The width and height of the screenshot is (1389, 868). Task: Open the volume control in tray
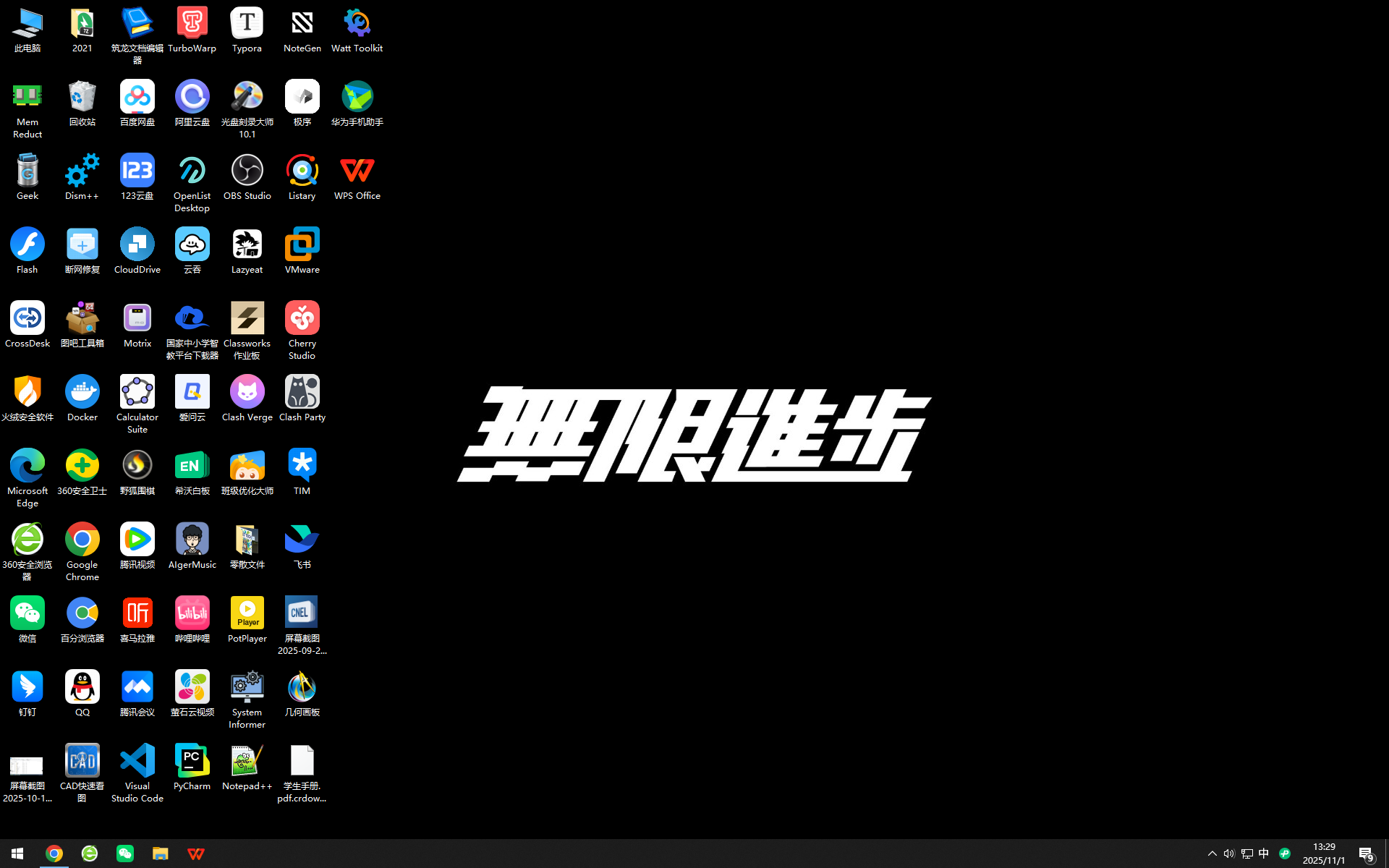click(1228, 854)
